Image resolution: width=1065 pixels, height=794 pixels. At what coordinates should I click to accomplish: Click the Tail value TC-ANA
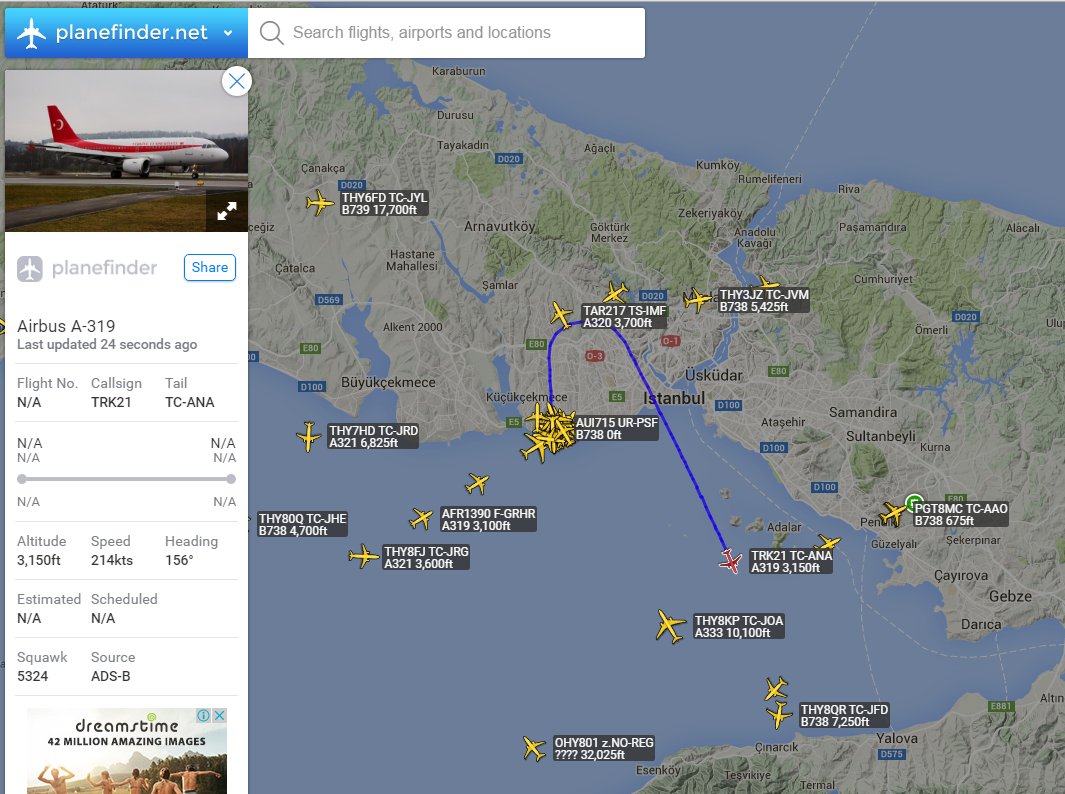(x=189, y=402)
